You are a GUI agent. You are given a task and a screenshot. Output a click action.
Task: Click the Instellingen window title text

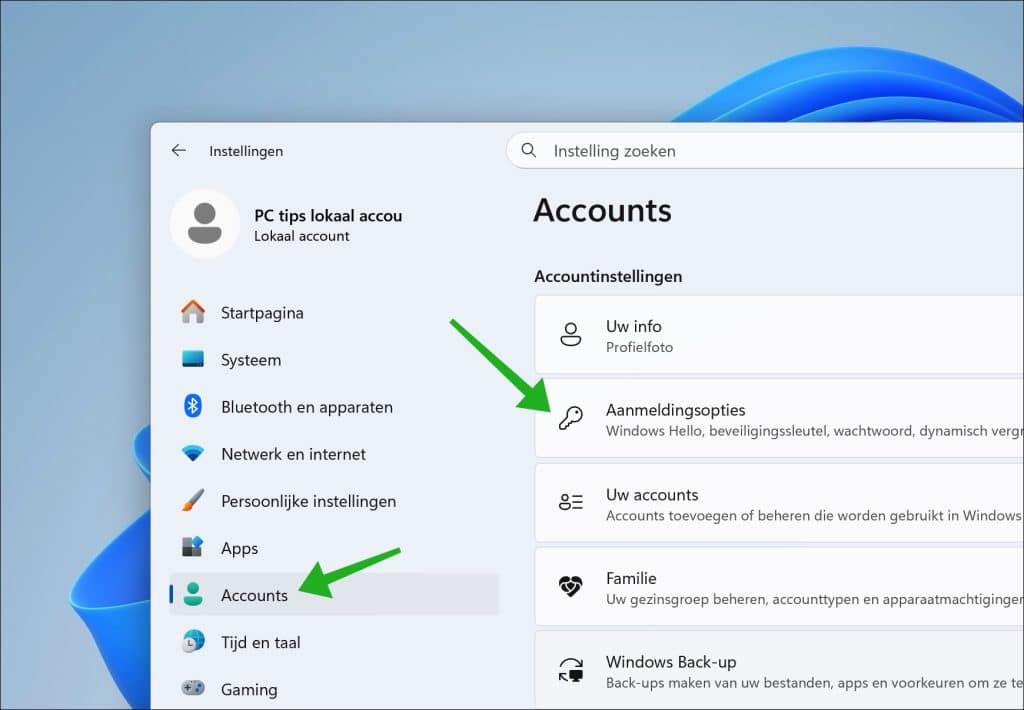coord(246,151)
